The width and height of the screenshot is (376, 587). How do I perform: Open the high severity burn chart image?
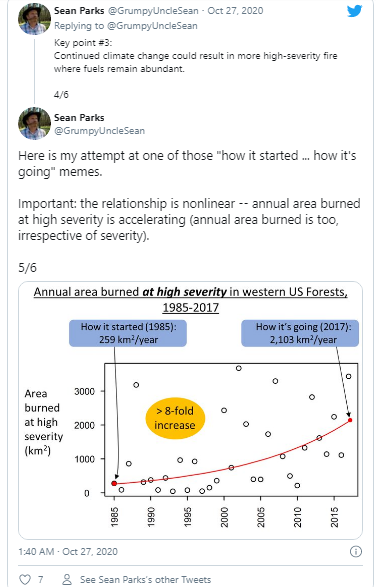(x=190, y=410)
